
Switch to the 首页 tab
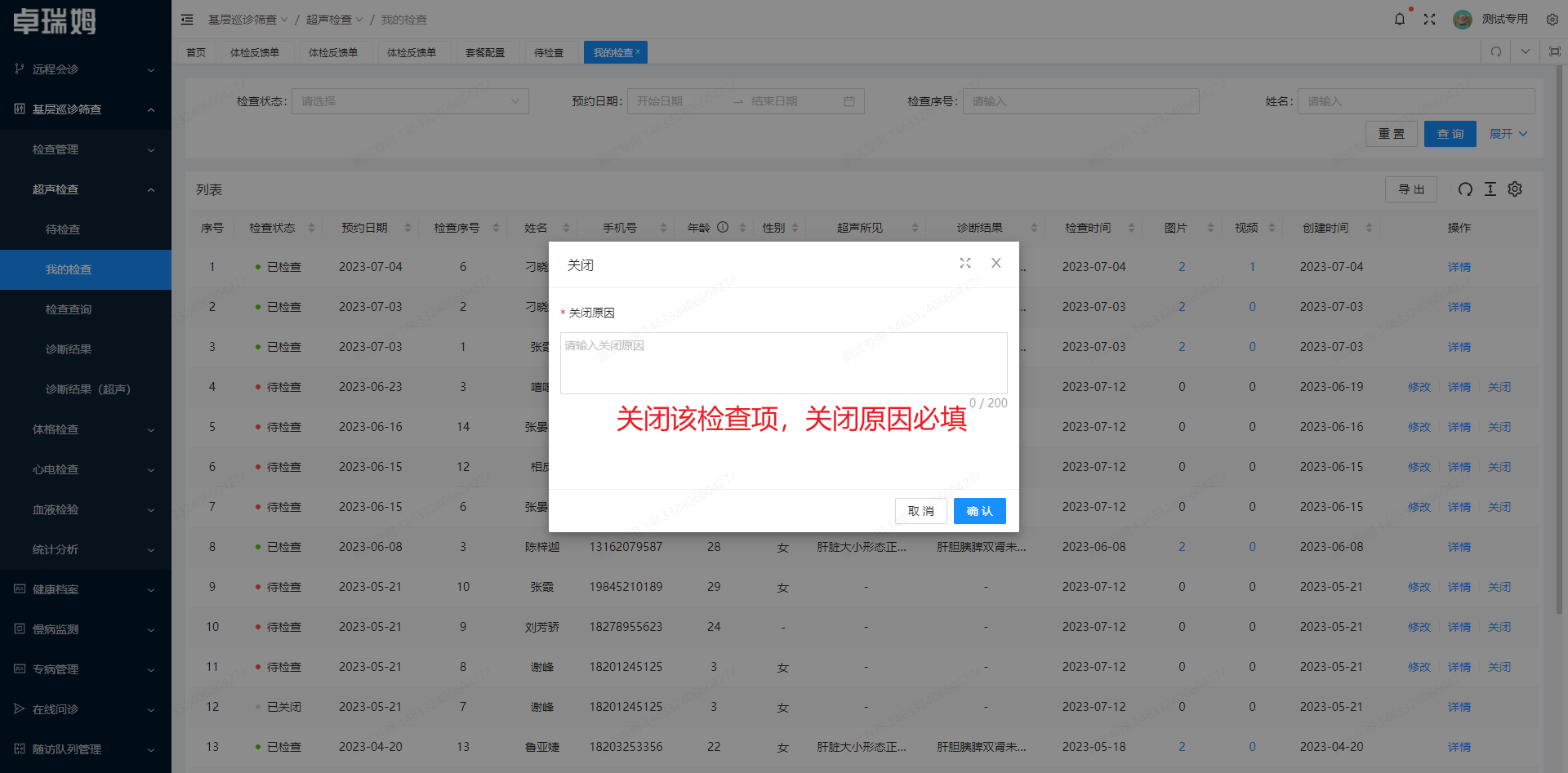point(196,52)
